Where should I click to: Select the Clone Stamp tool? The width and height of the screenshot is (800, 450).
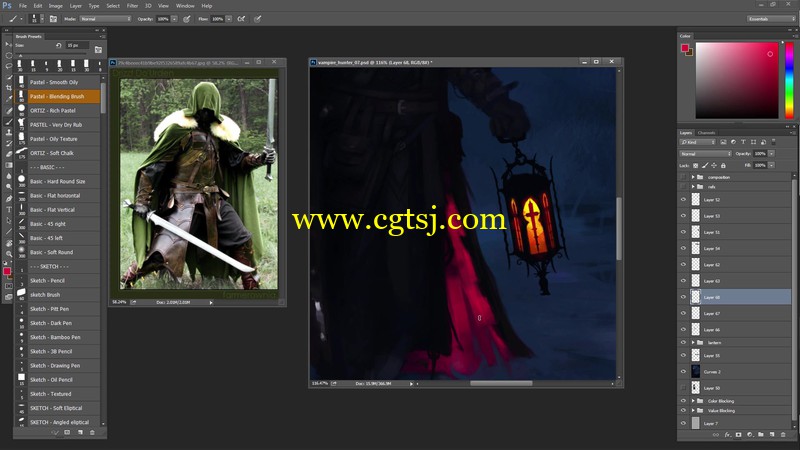coord(8,133)
